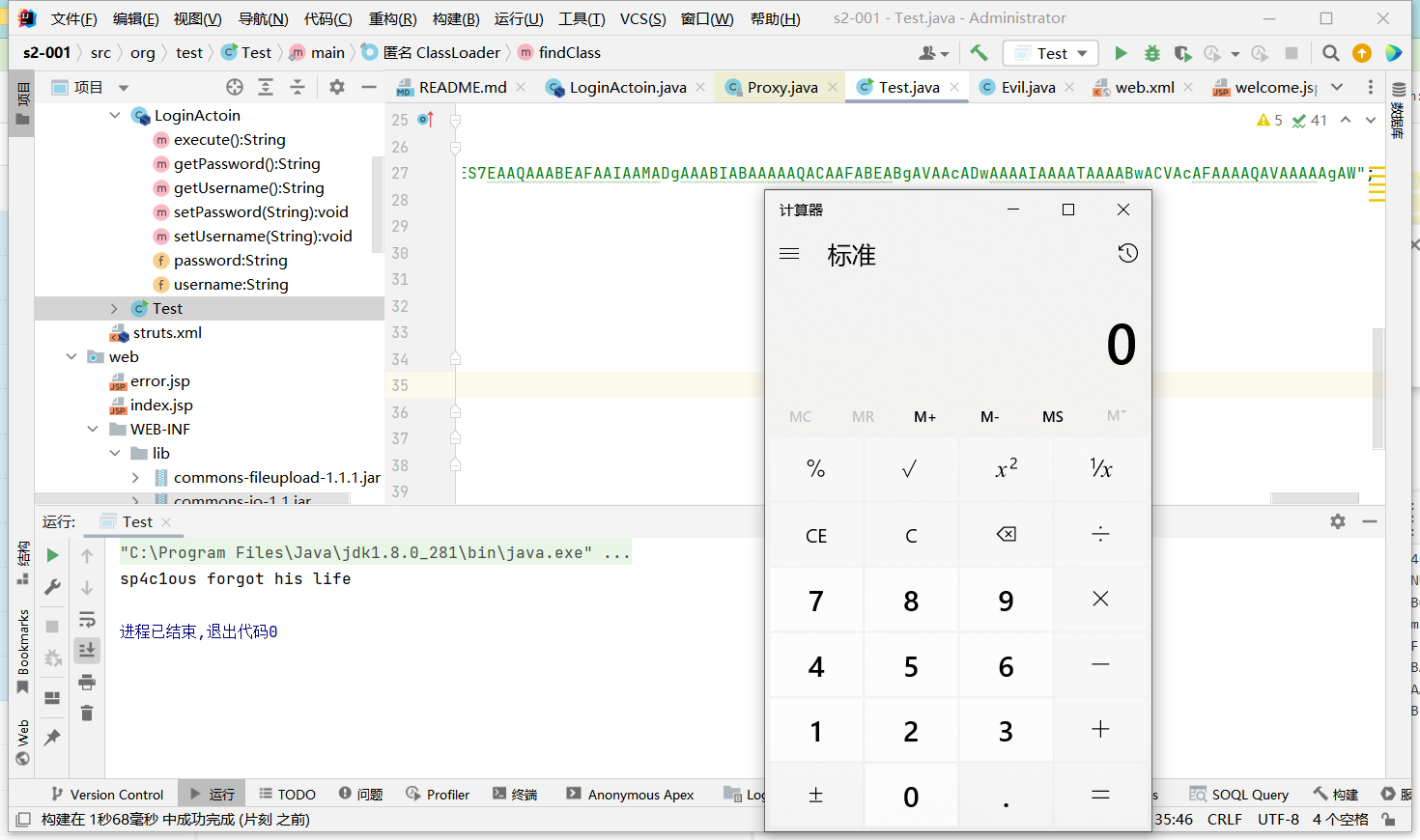Open the 重构(R) menu
The width and height of the screenshot is (1420, 840).
392,18
